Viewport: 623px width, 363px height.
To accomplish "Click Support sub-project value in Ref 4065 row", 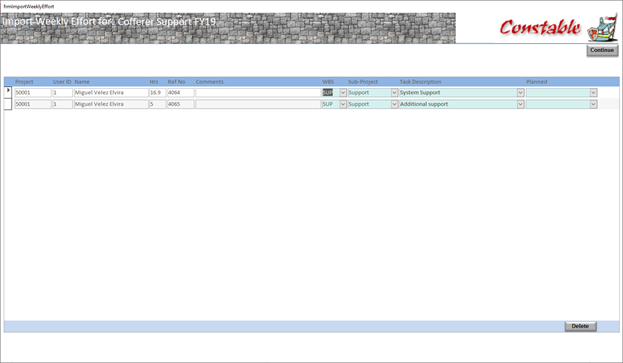I will coord(358,104).
